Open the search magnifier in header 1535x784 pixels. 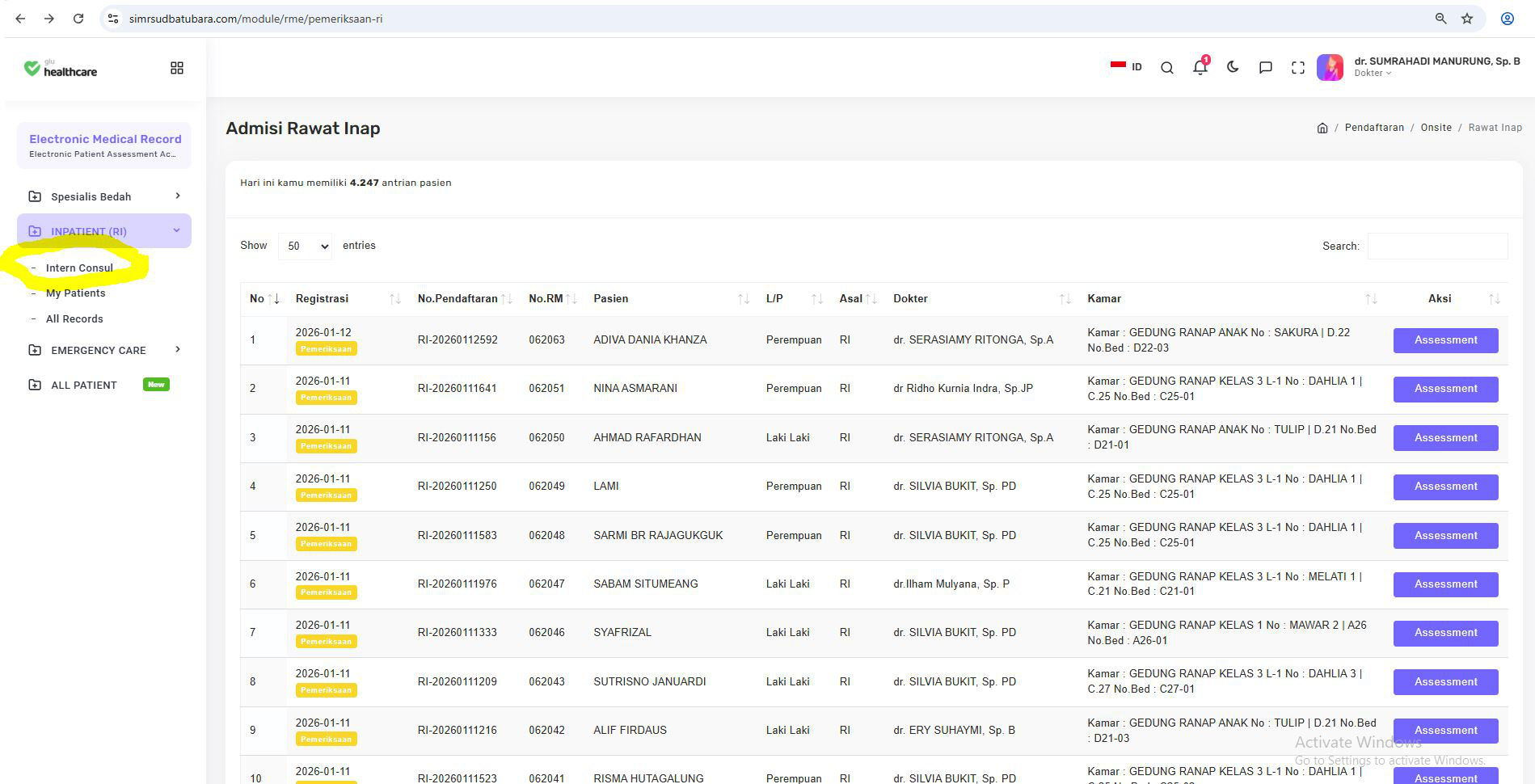(1167, 68)
